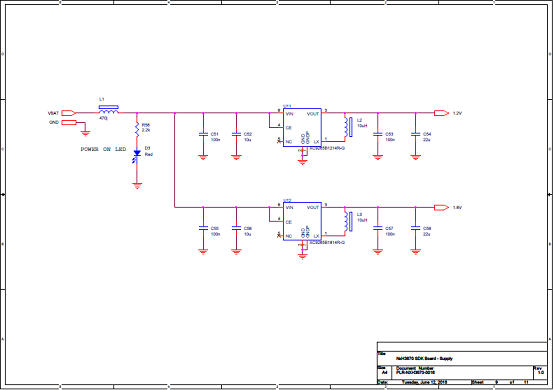Click the VBAT input port symbol
The image size is (554, 390).
tap(69, 113)
